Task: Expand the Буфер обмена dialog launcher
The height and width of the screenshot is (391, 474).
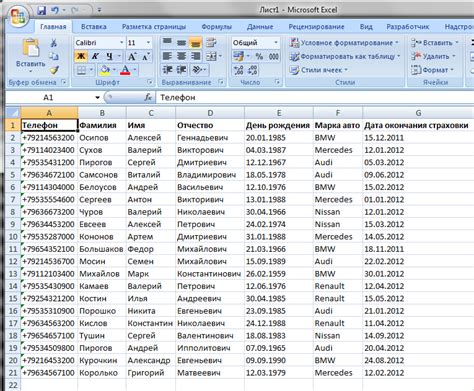Action: (x=64, y=82)
